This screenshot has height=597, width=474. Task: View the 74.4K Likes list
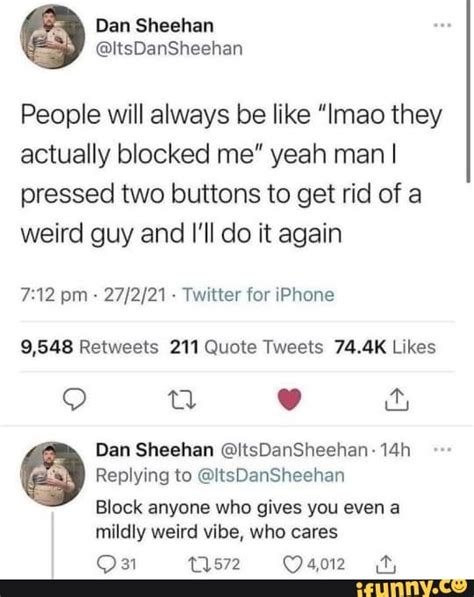coord(385,347)
